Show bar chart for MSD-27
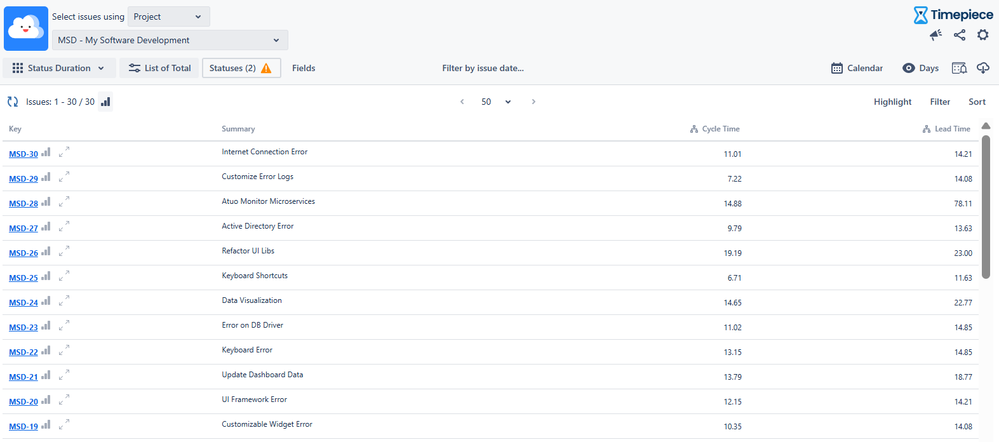The image size is (999, 442). click(x=46, y=228)
